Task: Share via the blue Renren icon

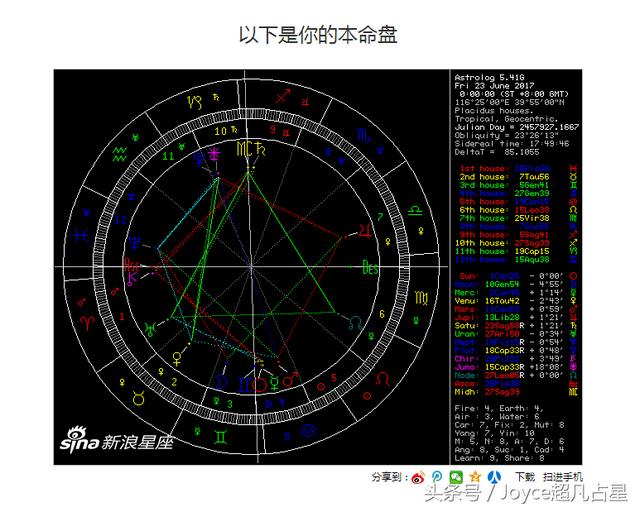Action: tap(494, 477)
